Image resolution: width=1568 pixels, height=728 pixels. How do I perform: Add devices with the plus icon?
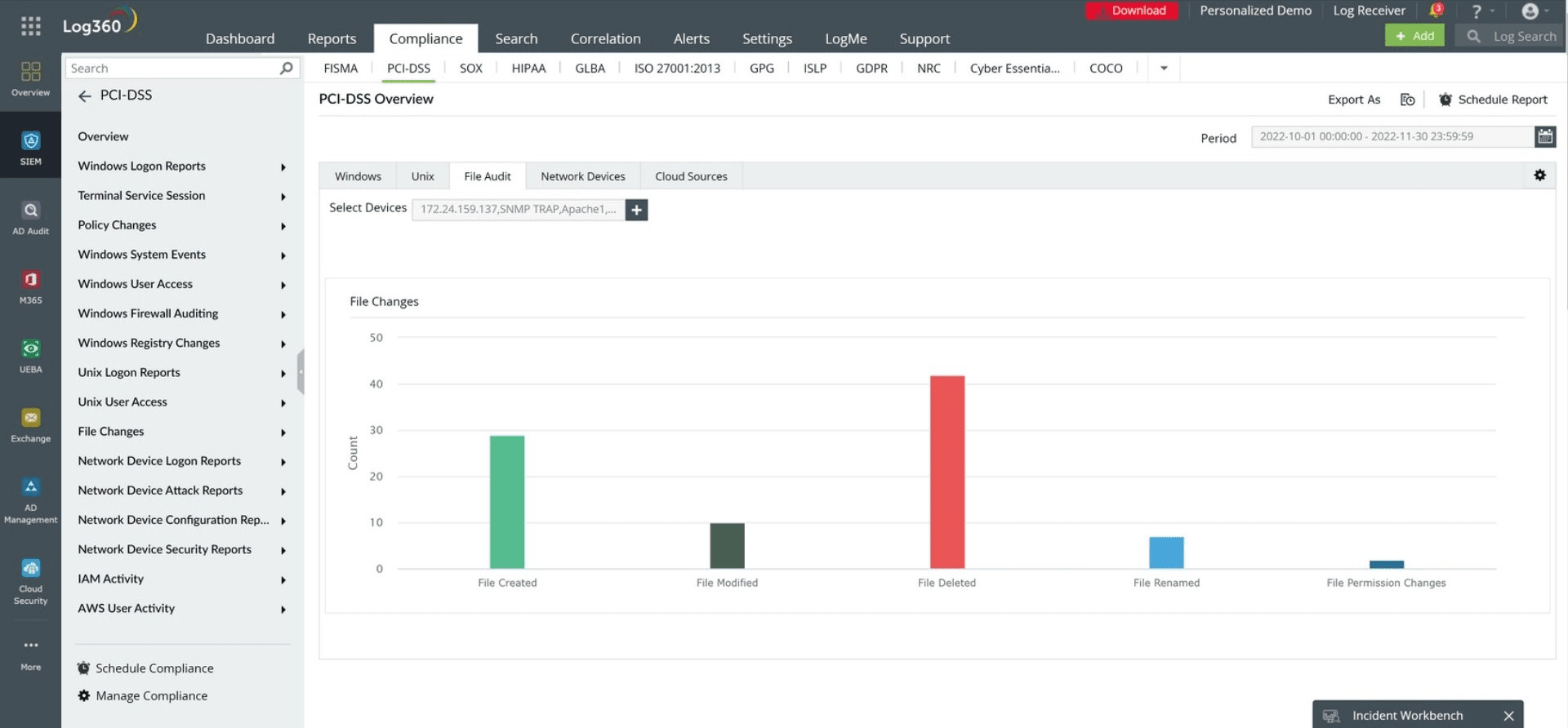point(636,210)
